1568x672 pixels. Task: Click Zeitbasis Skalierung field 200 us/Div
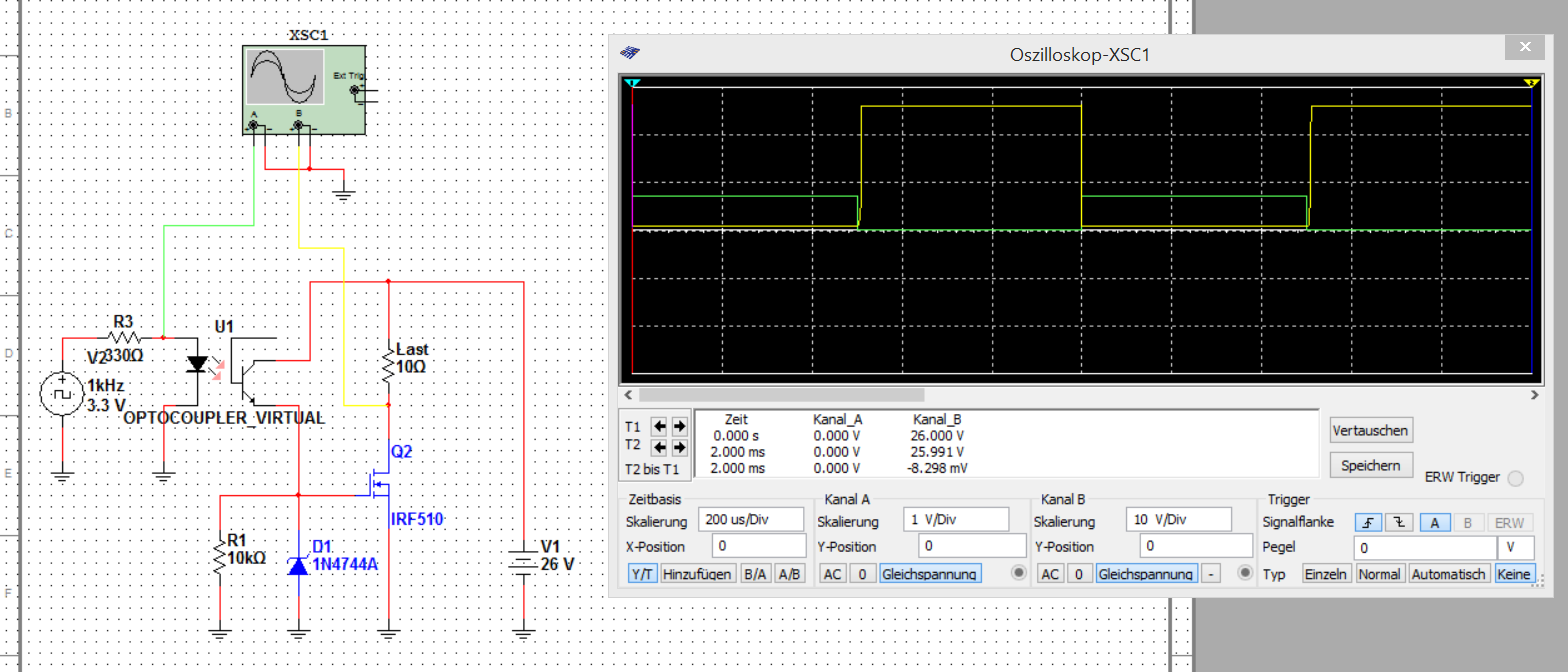750,519
